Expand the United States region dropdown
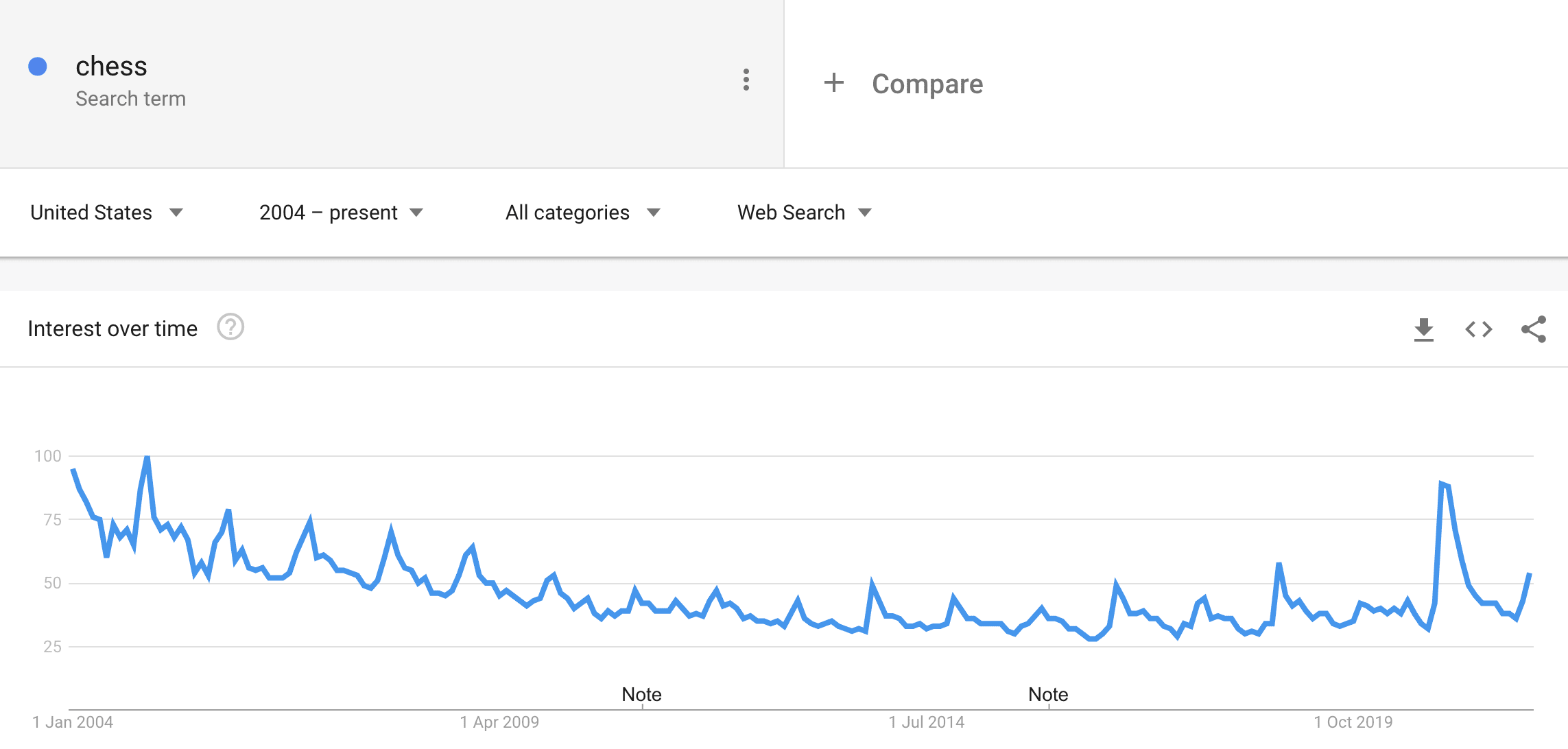The width and height of the screenshot is (1568, 749). [x=107, y=213]
